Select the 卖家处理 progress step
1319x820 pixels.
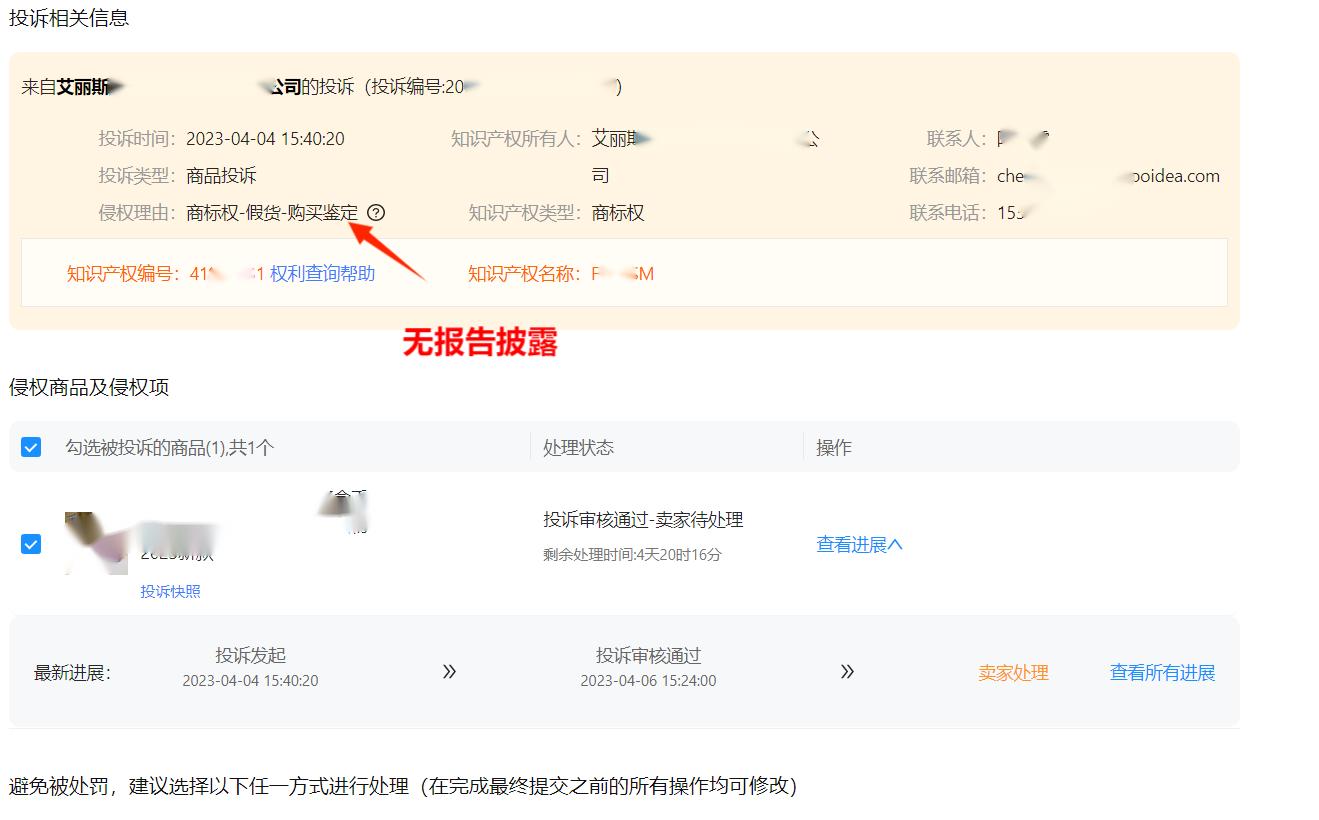1012,672
